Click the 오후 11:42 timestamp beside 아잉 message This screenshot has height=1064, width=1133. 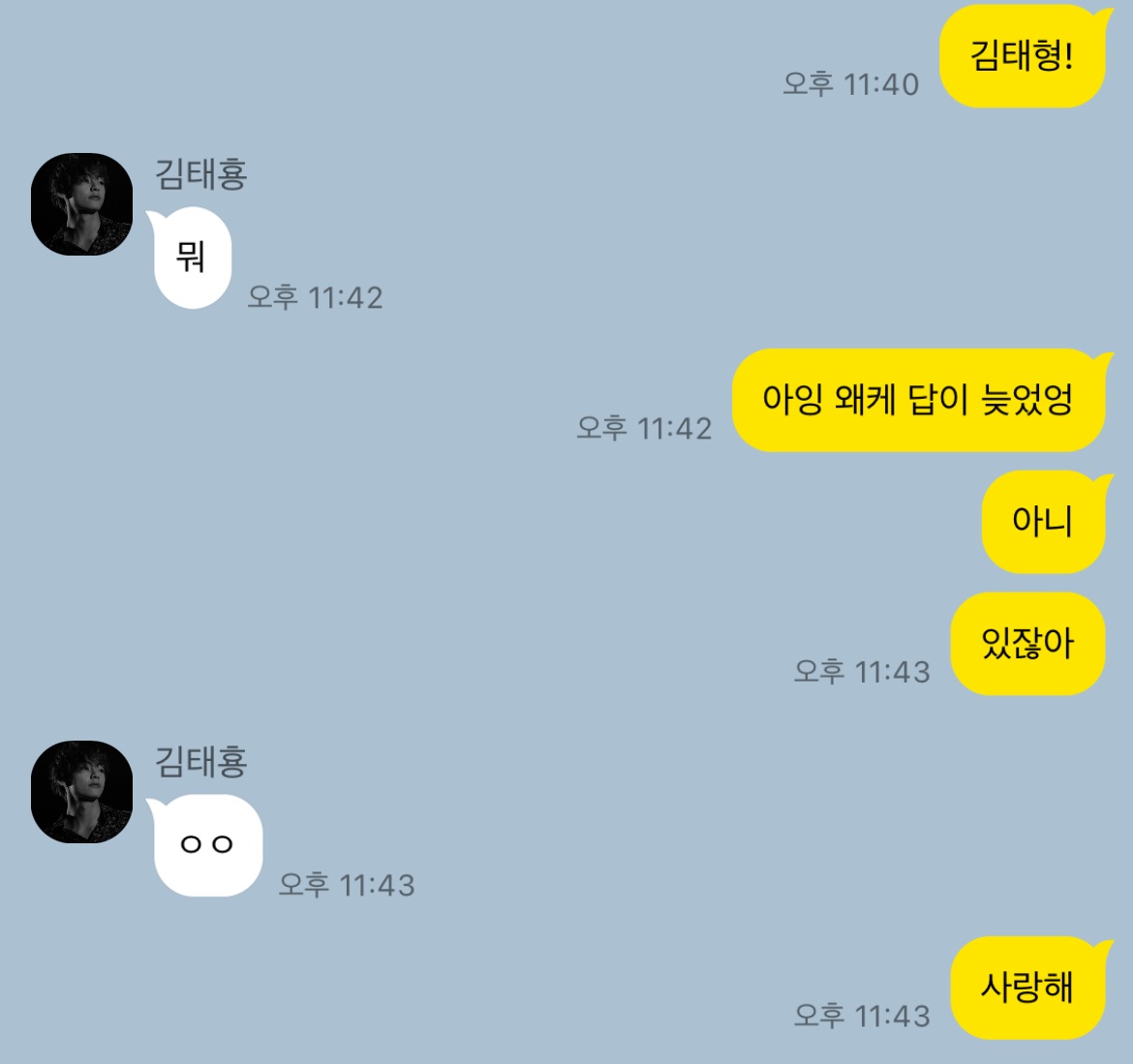(x=645, y=428)
